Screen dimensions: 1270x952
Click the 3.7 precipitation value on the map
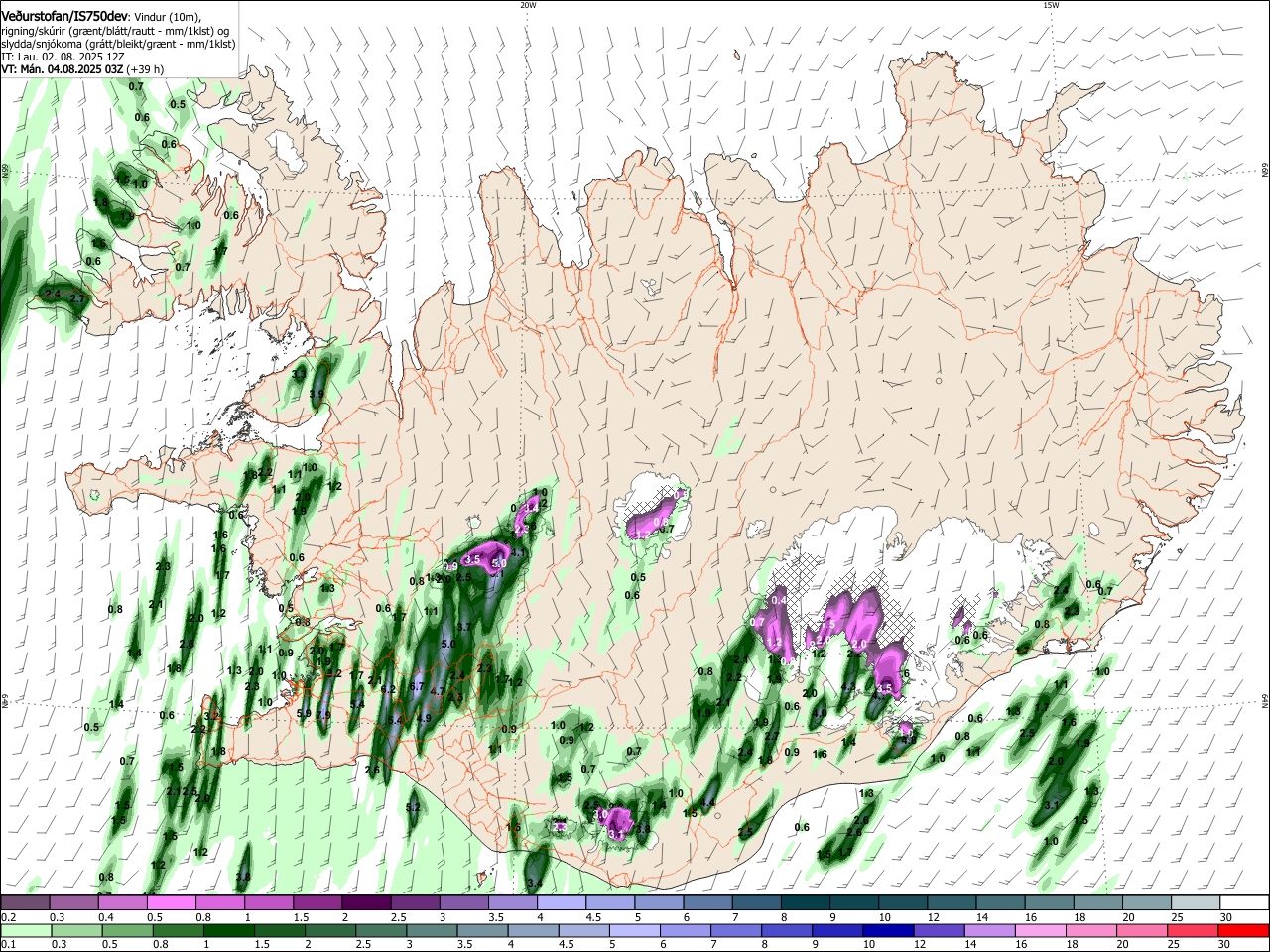pos(463,628)
